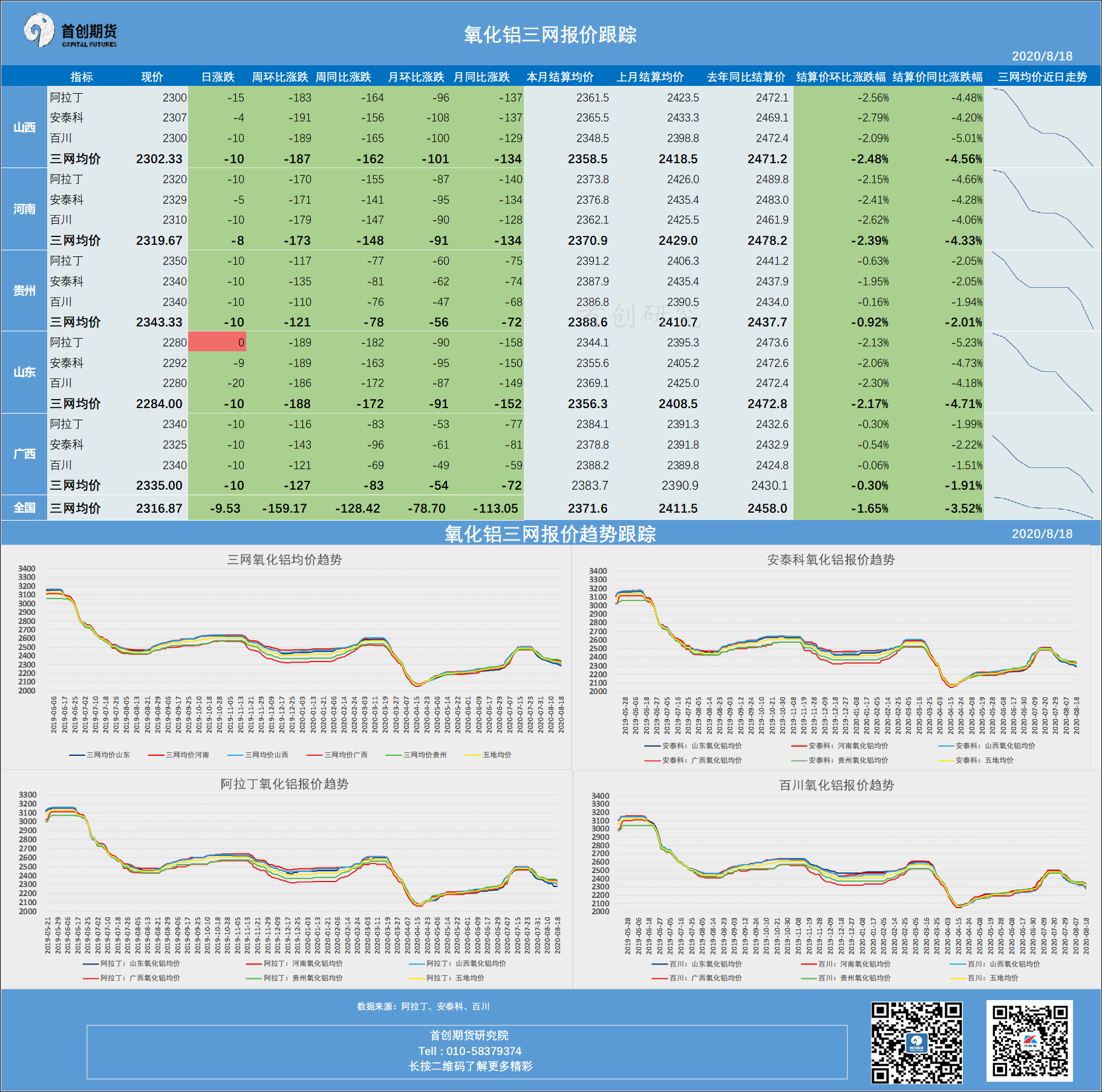Image resolution: width=1102 pixels, height=1092 pixels.
Task: Click the Tel: 010-58379374 phone number
Action: pyautogui.click(x=469, y=1051)
